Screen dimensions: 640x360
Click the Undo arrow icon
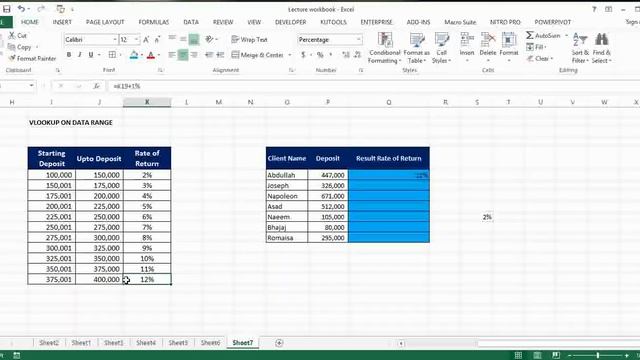click(x=21, y=9)
